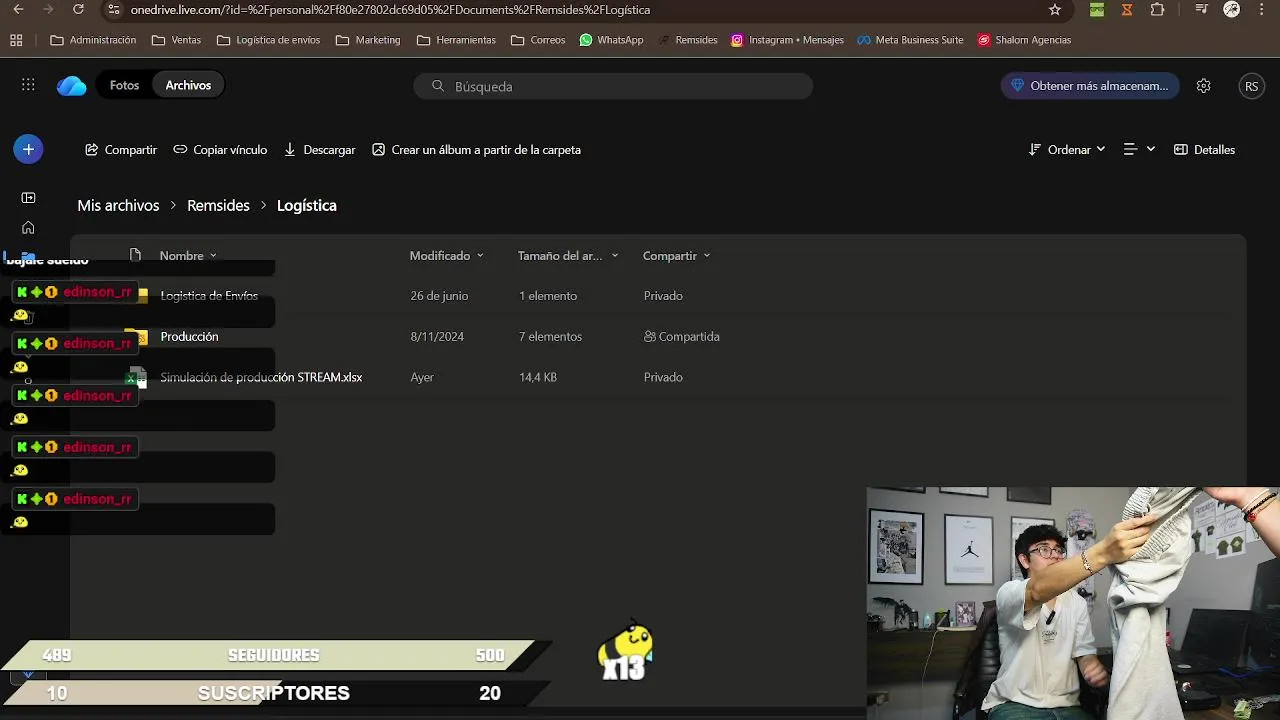
Task: Click the streamer webcam overlay
Action: point(1073,603)
